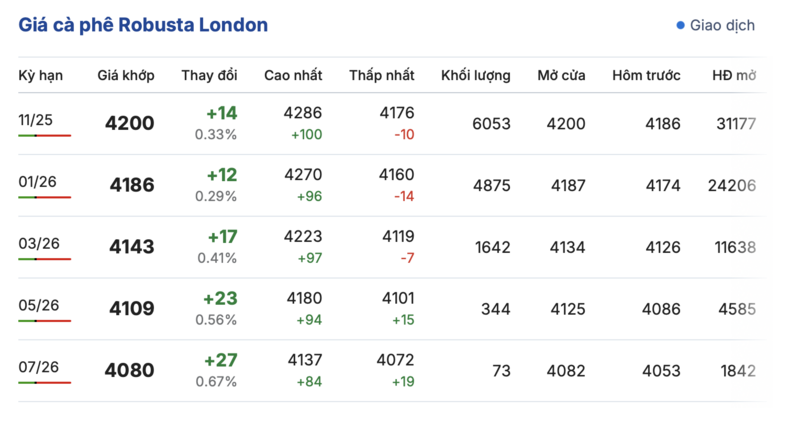Image resolution: width=800 pixels, height=422 pixels.
Task: Sort by the Khối lượng column header
Action: click(x=476, y=76)
